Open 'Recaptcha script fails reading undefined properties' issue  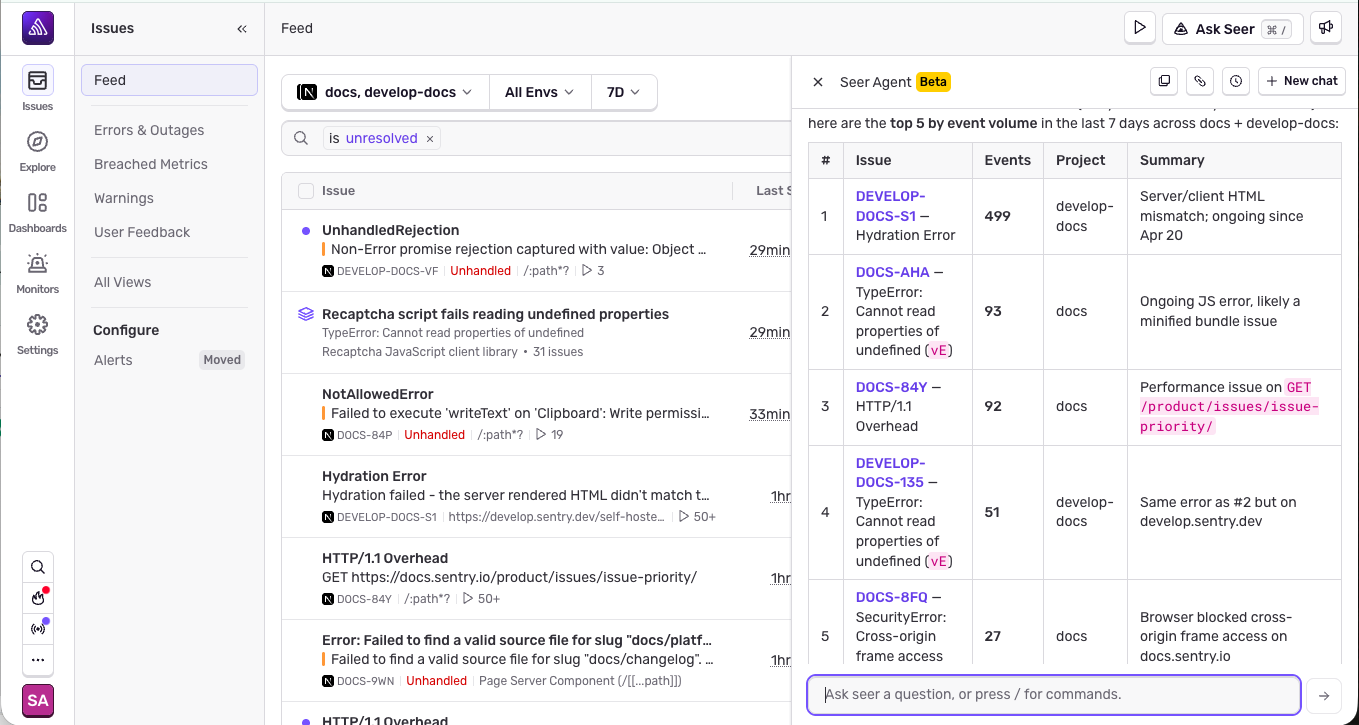pos(496,314)
